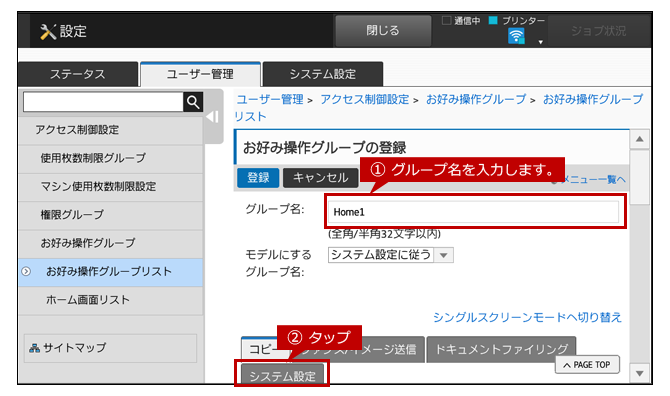Image resolution: width=670 pixels, height=396 pixels.
Task: Click the sitemap icon
Action: coord(35,348)
